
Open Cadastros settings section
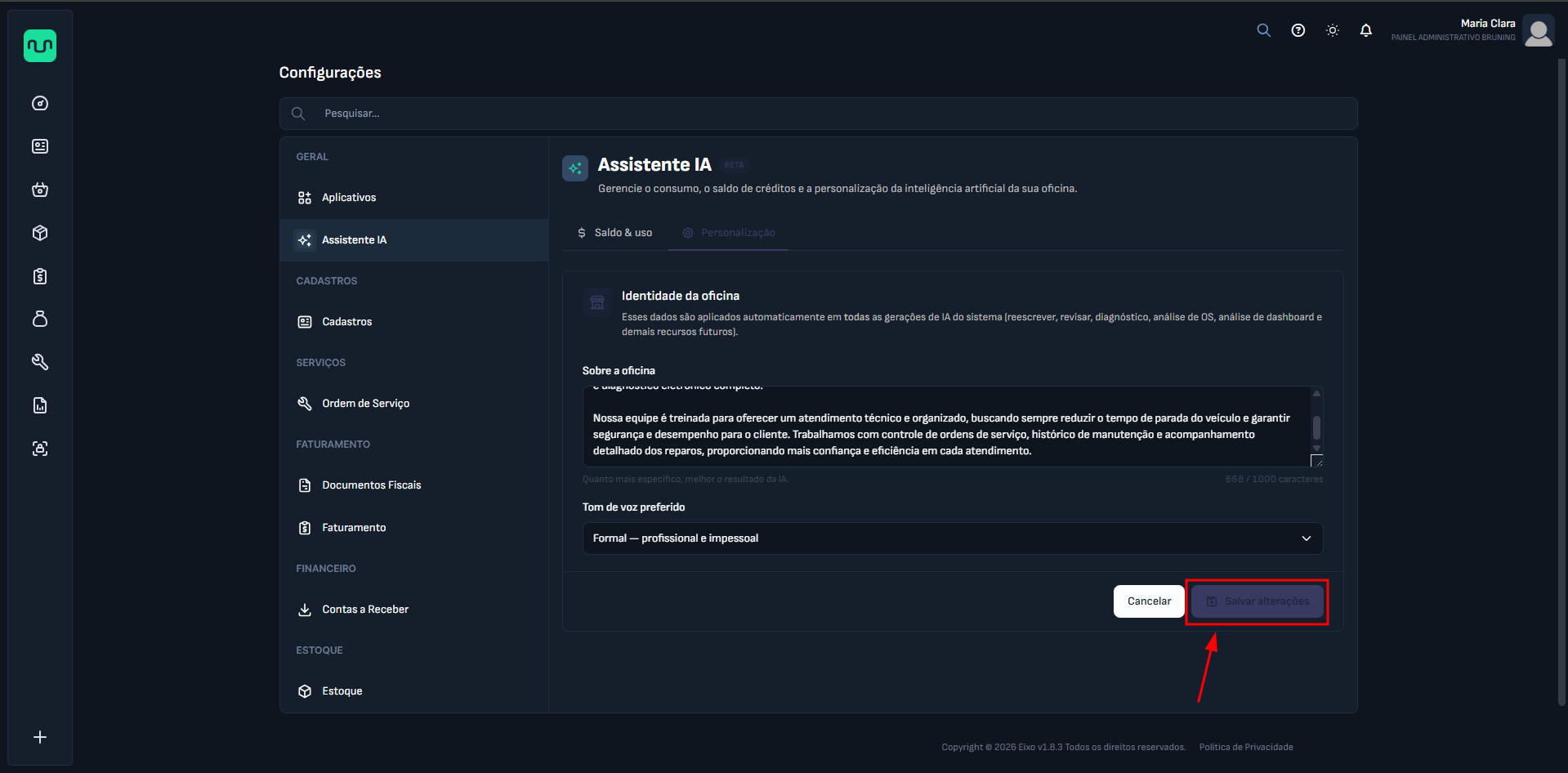click(414, 322)
